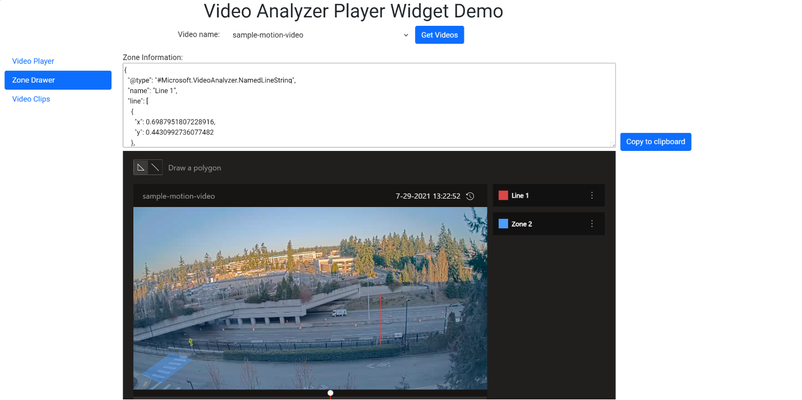Open the Video name dropdown

320,35
